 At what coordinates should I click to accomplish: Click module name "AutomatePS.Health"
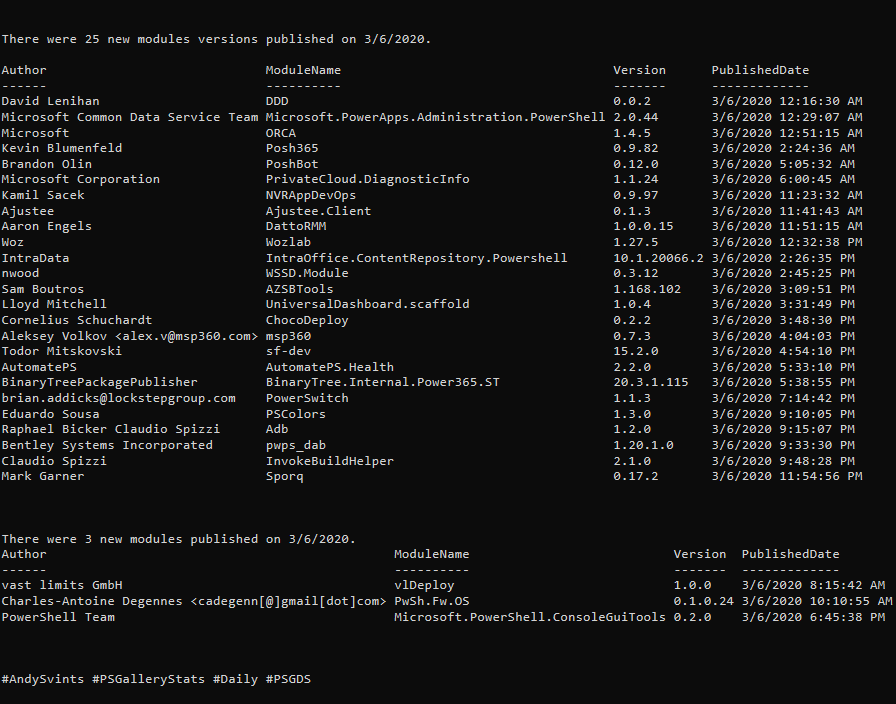tap(330, 367)
